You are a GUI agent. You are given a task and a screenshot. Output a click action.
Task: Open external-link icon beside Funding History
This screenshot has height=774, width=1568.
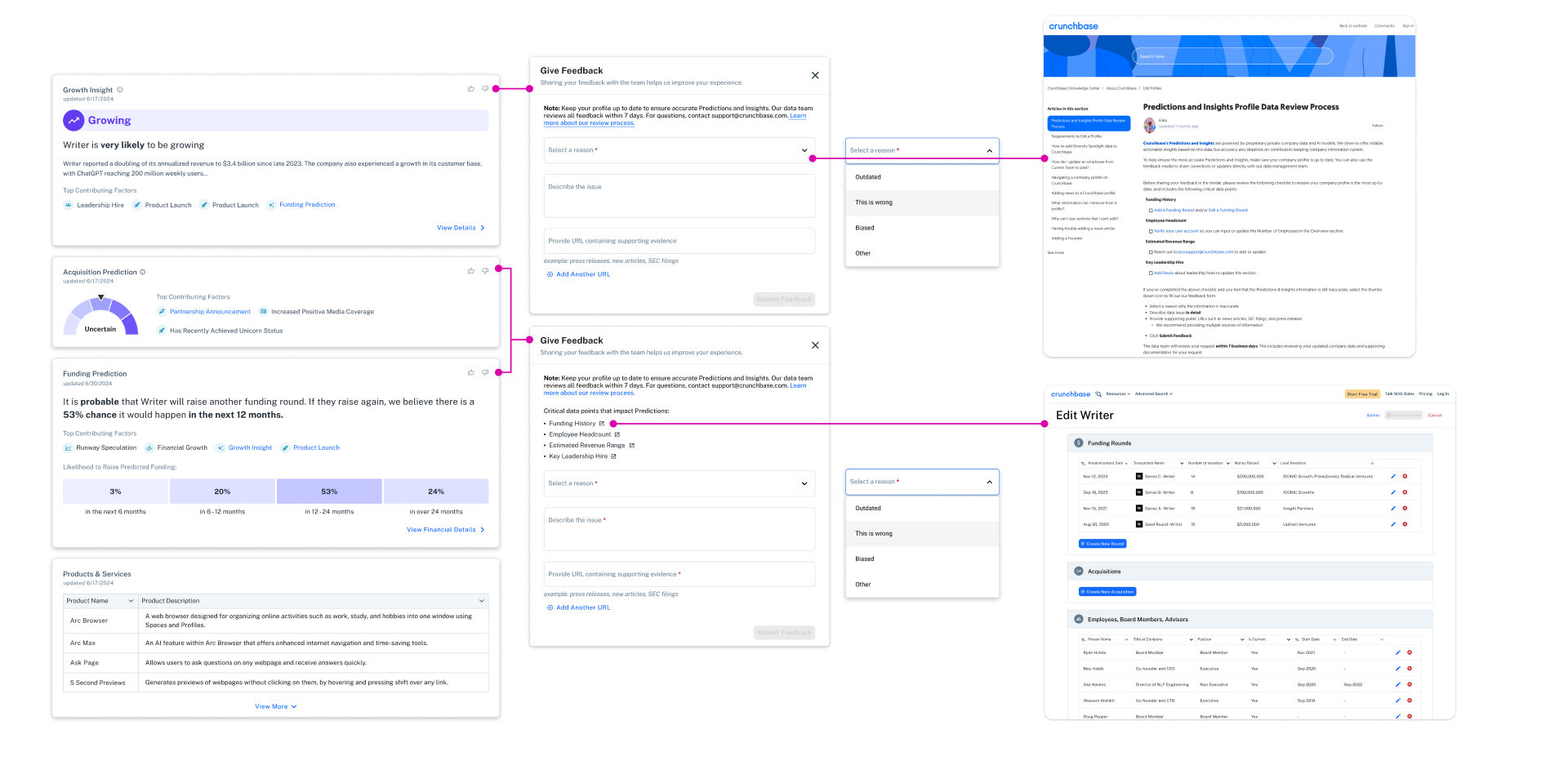(602, 424)
